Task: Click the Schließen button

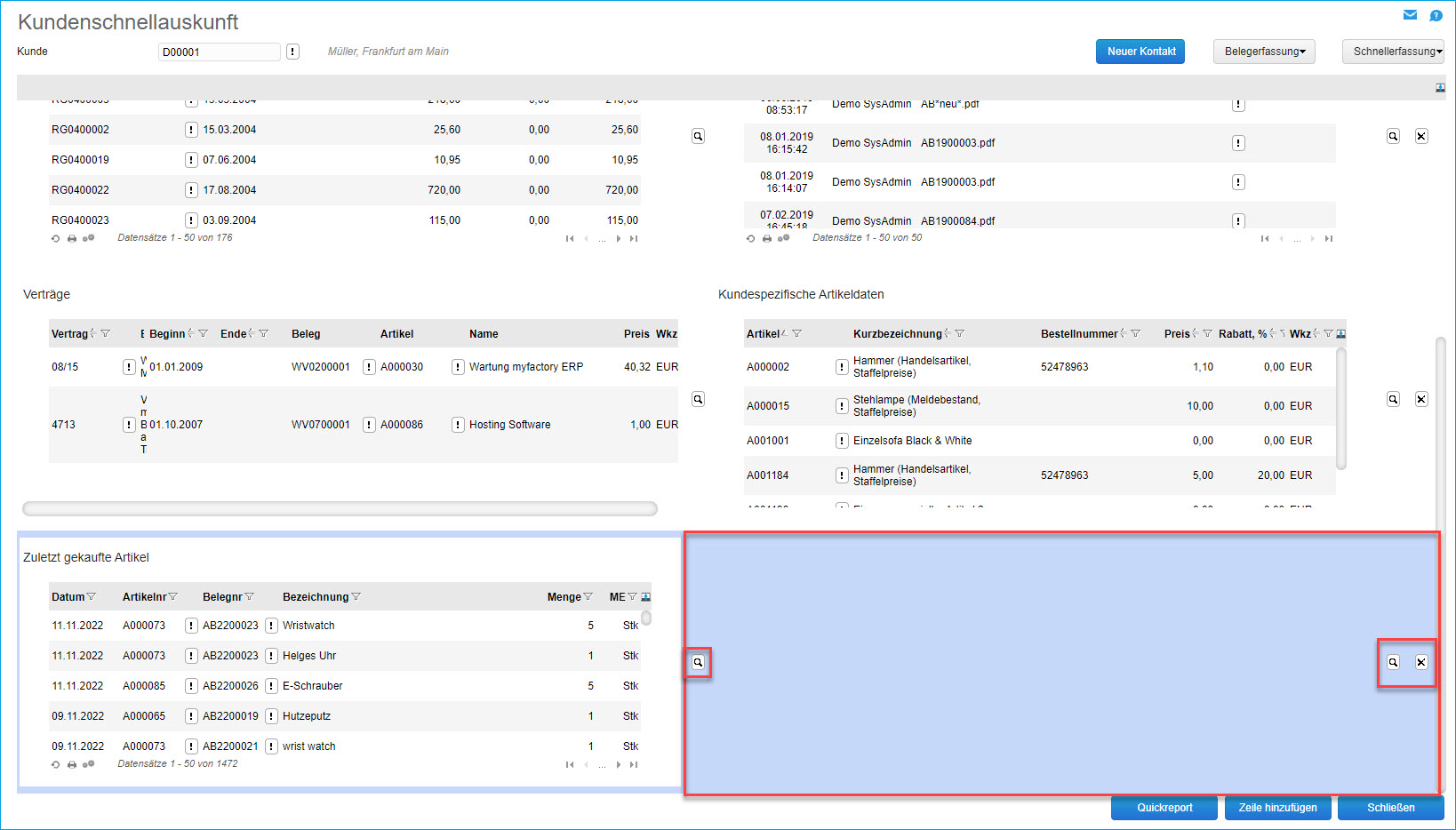Action: tap(1390, 808)
